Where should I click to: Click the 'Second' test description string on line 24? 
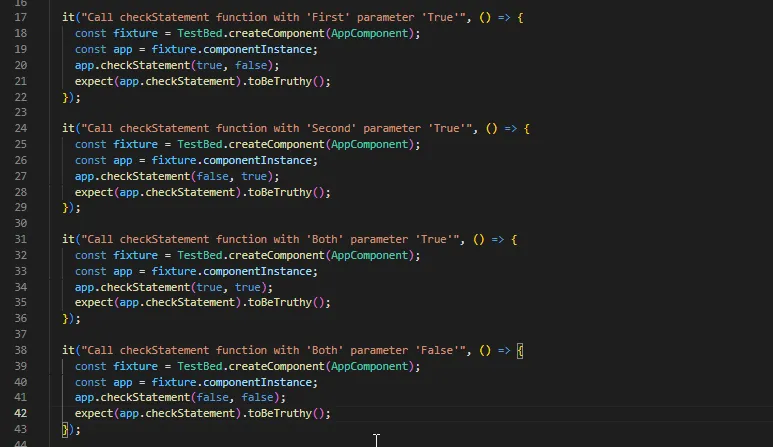[x=277, y=128]
